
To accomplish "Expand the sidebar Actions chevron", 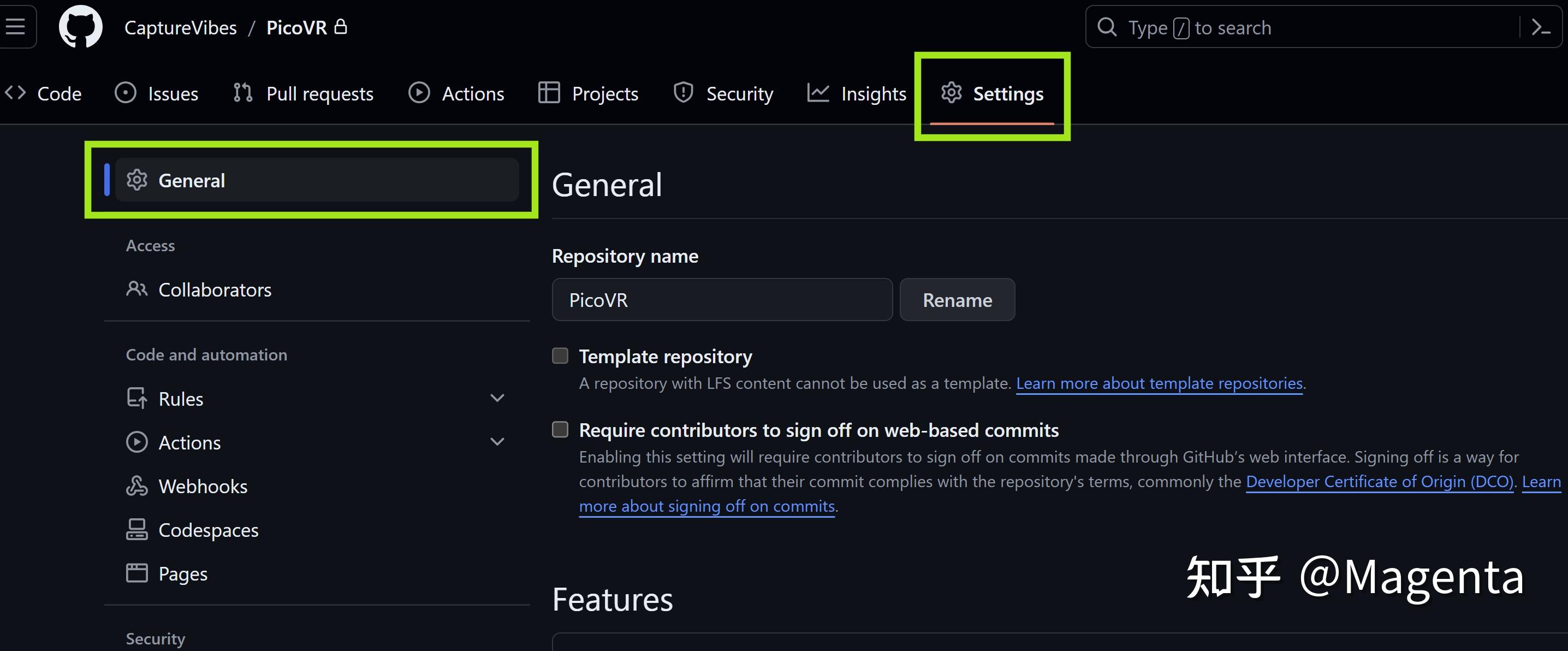I will pyautogui.click(x=497, y=441).
